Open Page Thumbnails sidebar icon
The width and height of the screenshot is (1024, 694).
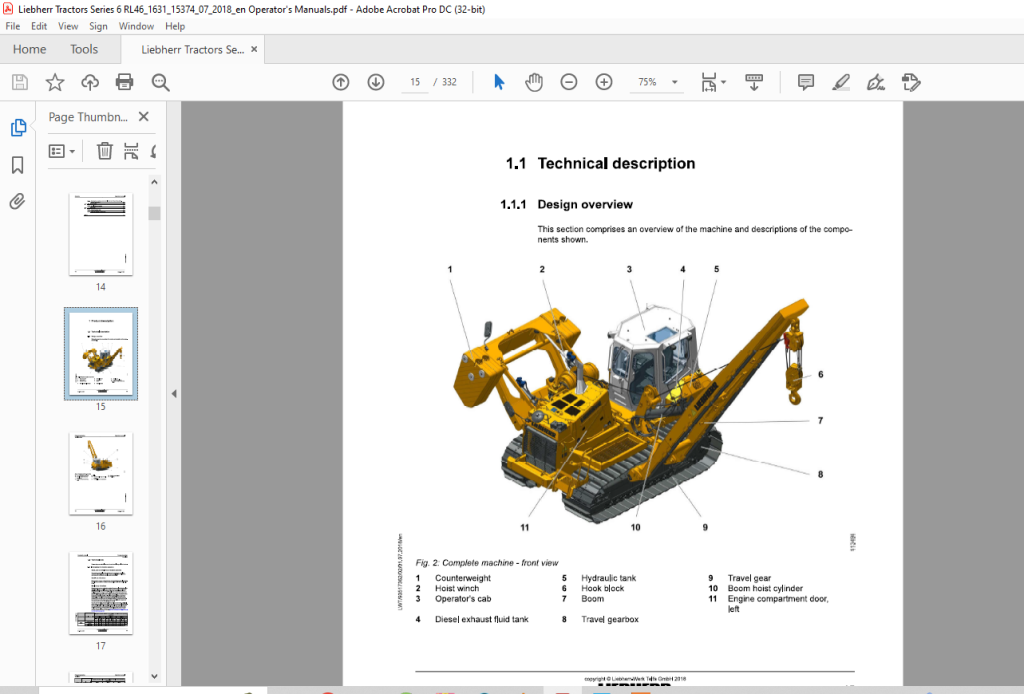click(18, 128)
